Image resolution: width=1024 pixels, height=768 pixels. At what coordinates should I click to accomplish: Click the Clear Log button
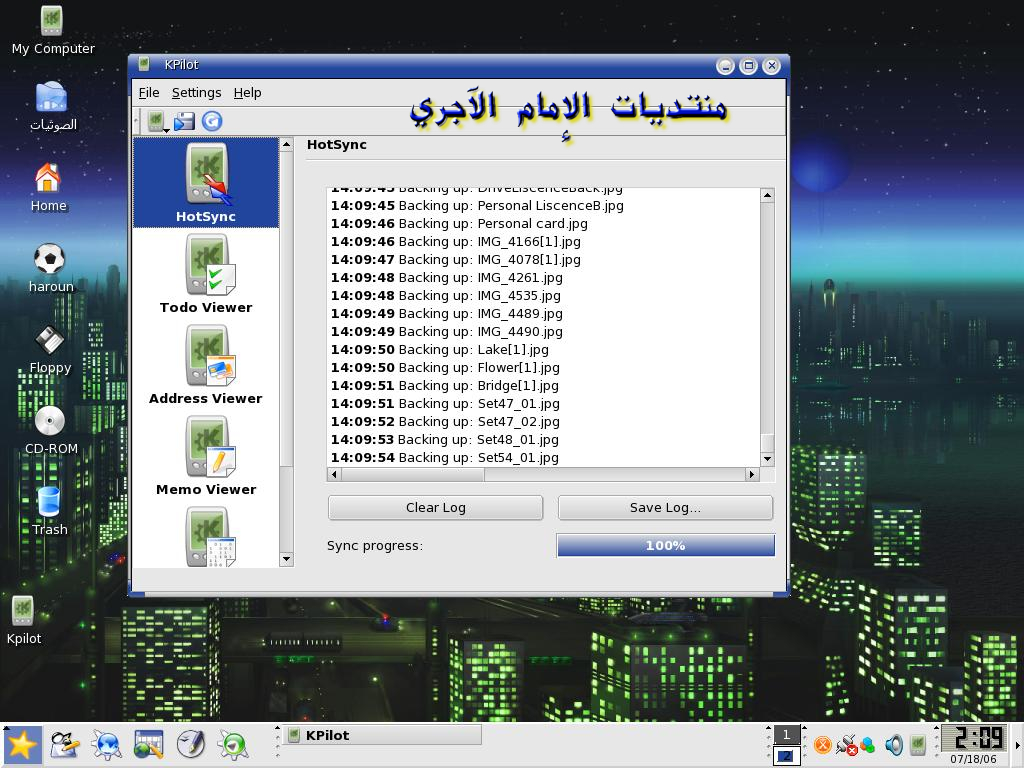coord(436,507)
